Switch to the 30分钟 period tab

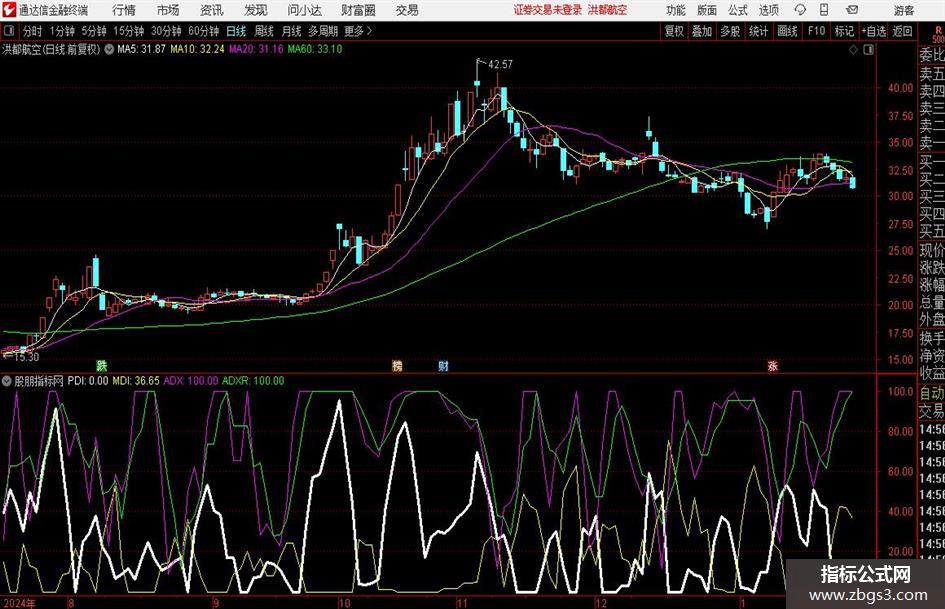pyautogui.click(x=166, y=31)
